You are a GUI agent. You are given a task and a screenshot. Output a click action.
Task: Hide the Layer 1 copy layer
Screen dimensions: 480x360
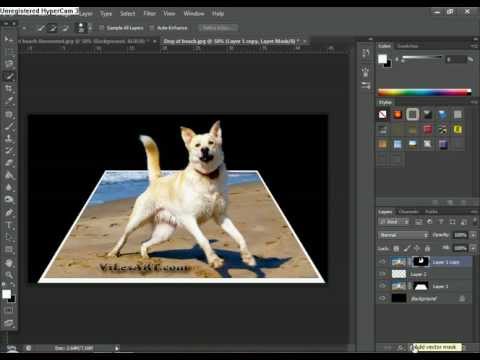click(x=382, y=262)
